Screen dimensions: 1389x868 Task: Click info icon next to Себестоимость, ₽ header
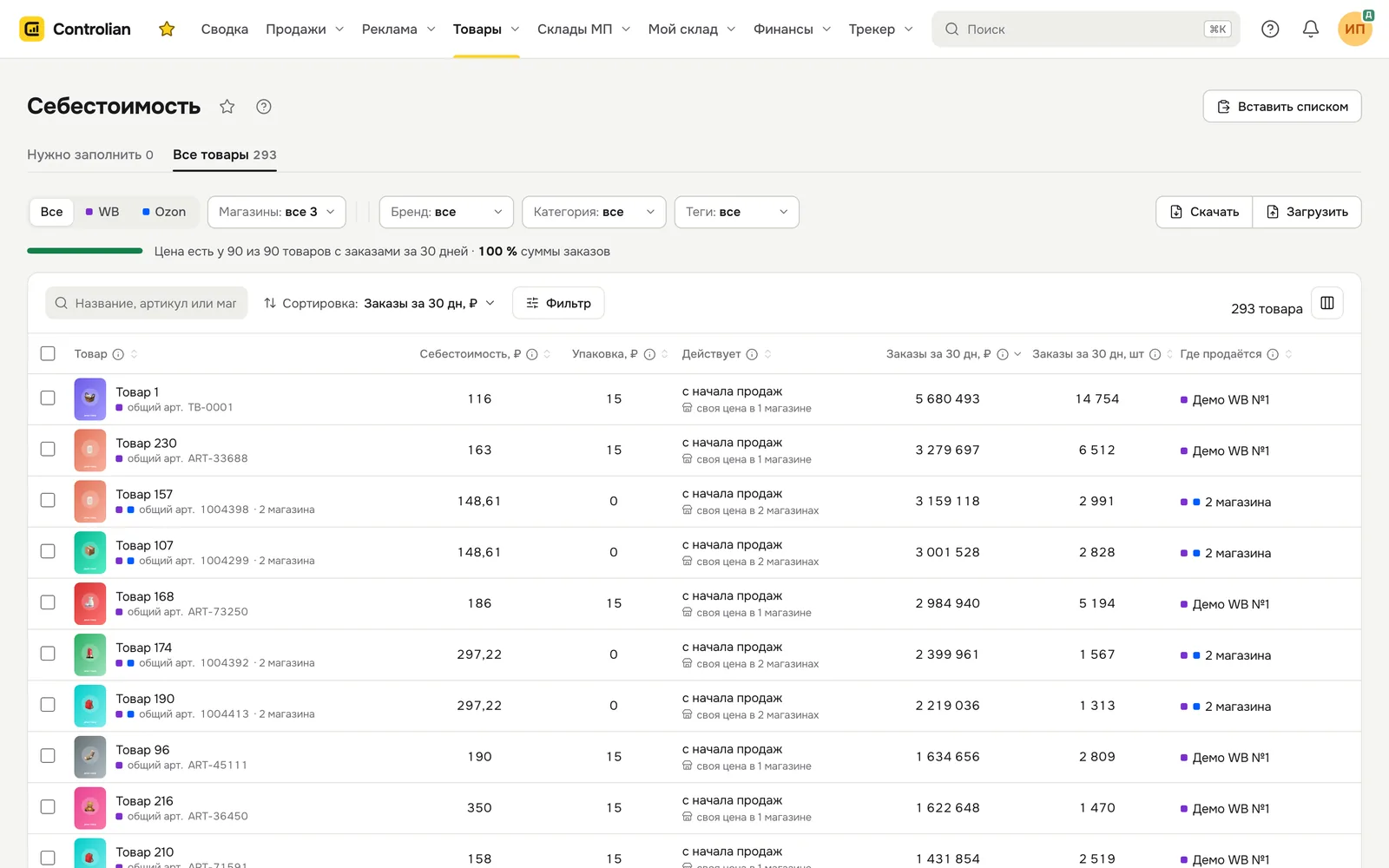532,354
